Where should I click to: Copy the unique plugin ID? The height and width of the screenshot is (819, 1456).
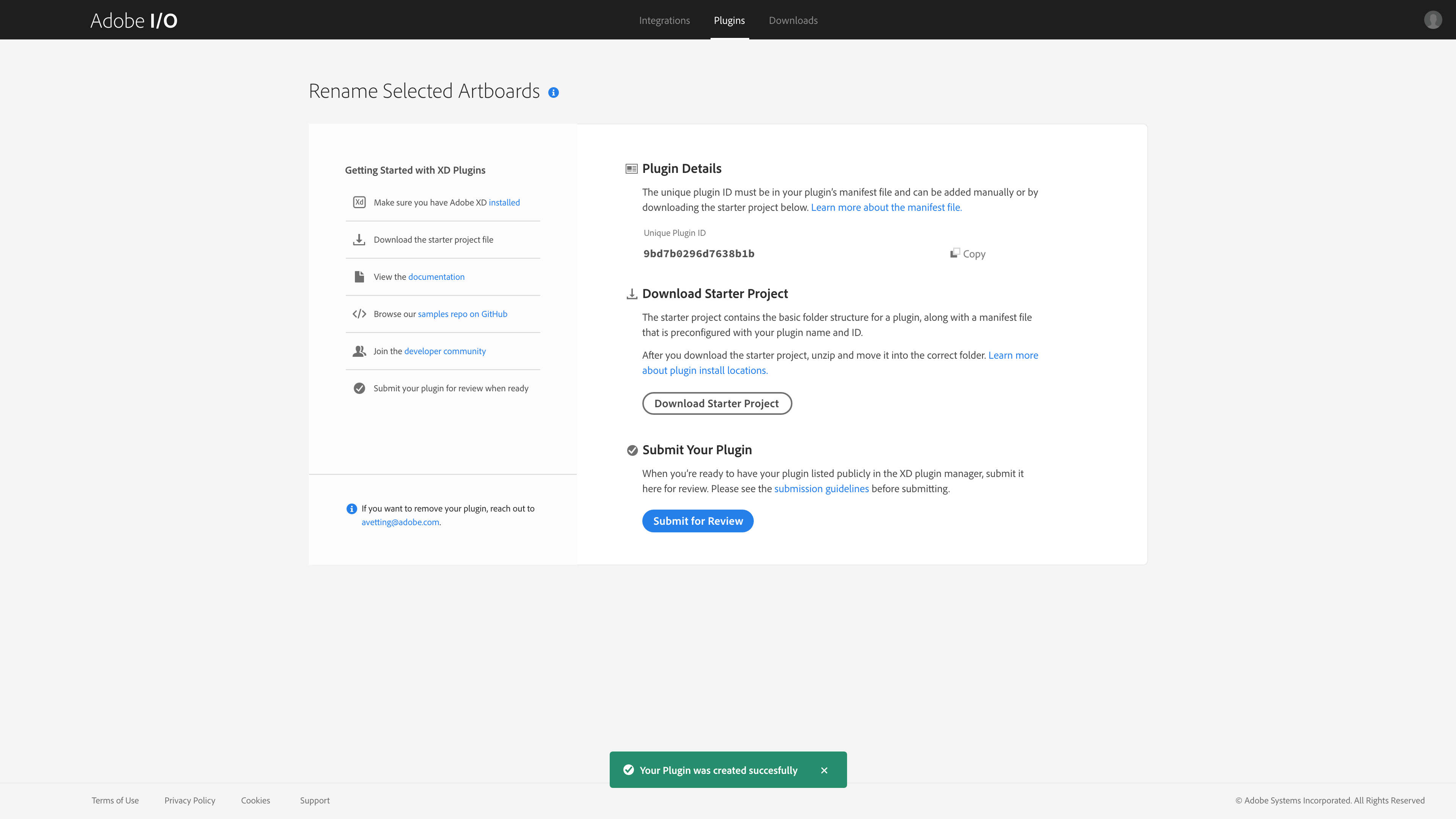click(968, 254)
